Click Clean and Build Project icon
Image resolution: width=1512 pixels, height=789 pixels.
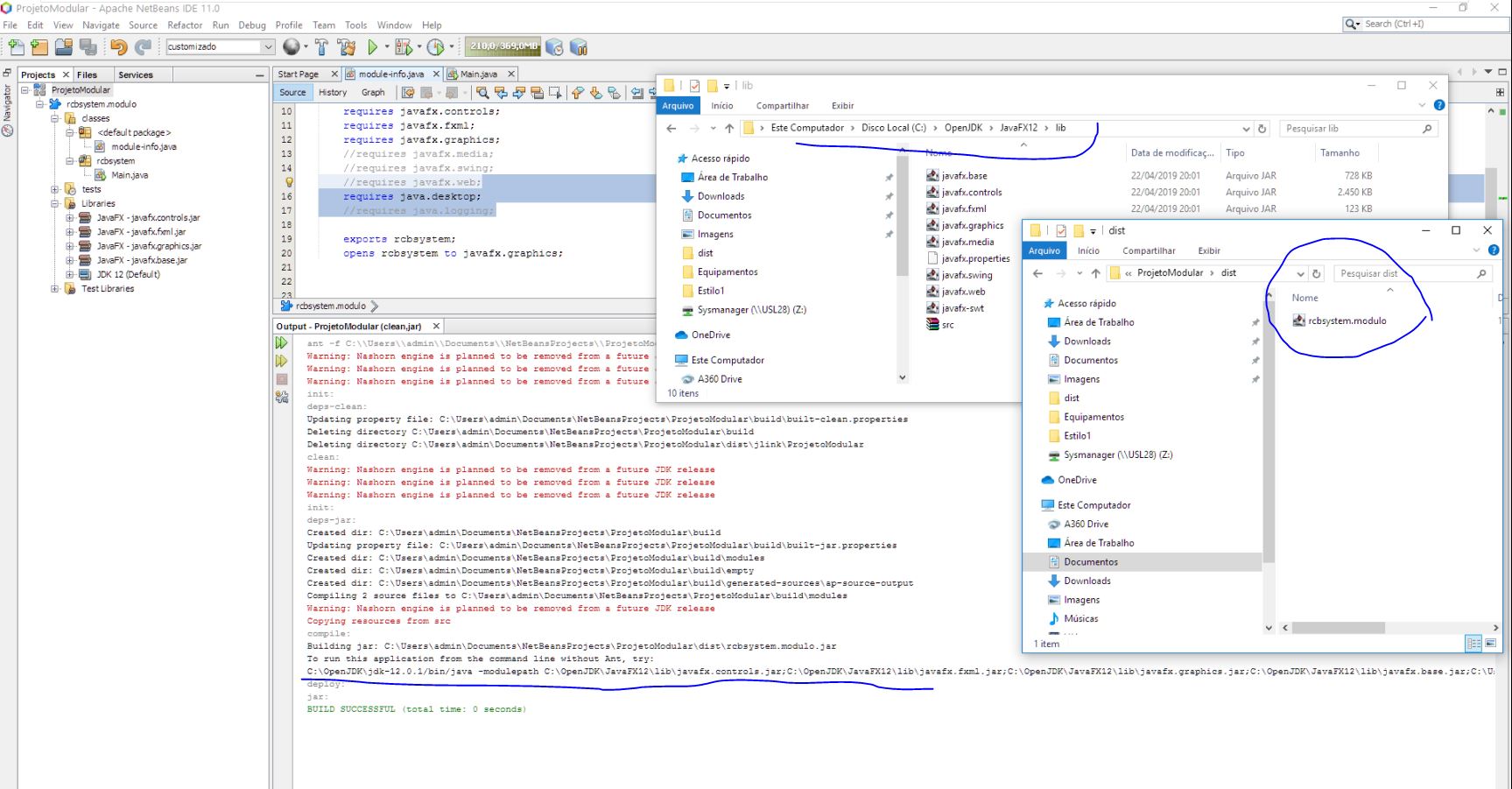click(x=347, y=47)
